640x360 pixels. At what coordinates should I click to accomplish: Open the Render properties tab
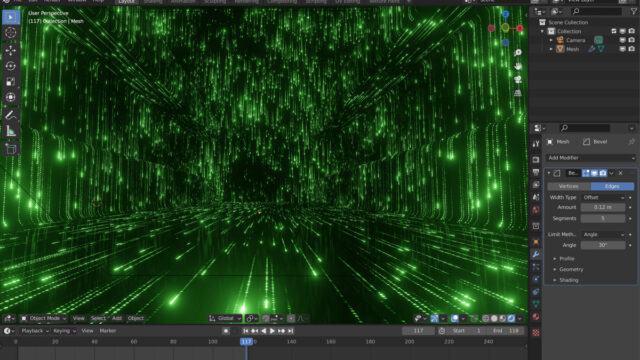[x=536, y=160]
